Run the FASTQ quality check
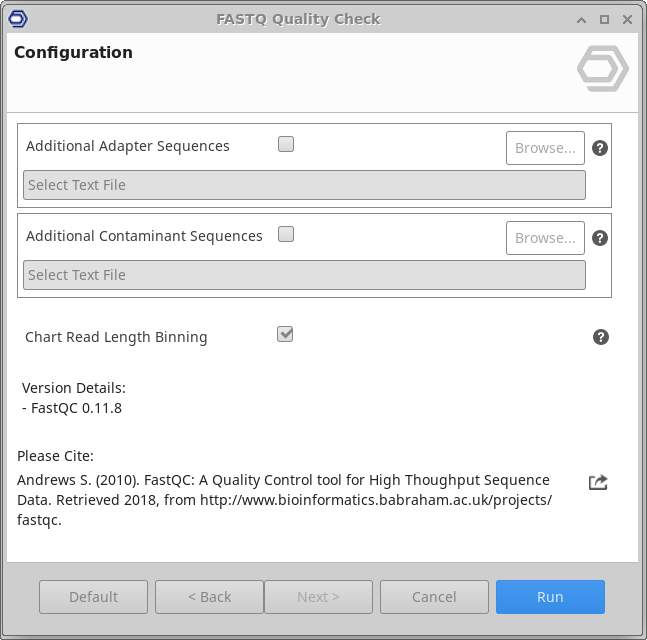The width and height of the screenshot is (647, 640). (550, 597)
